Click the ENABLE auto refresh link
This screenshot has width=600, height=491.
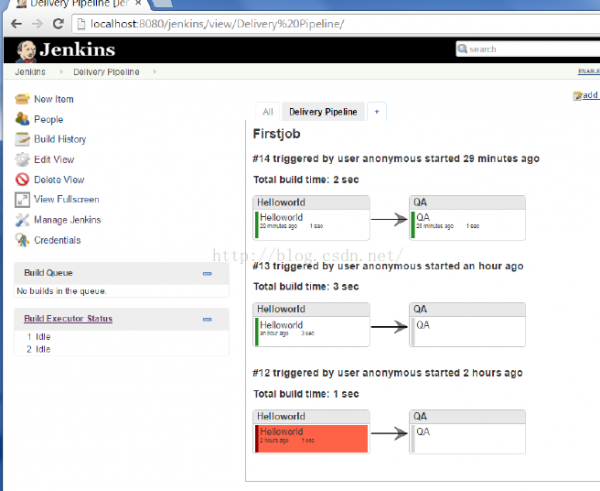(589, 71)
